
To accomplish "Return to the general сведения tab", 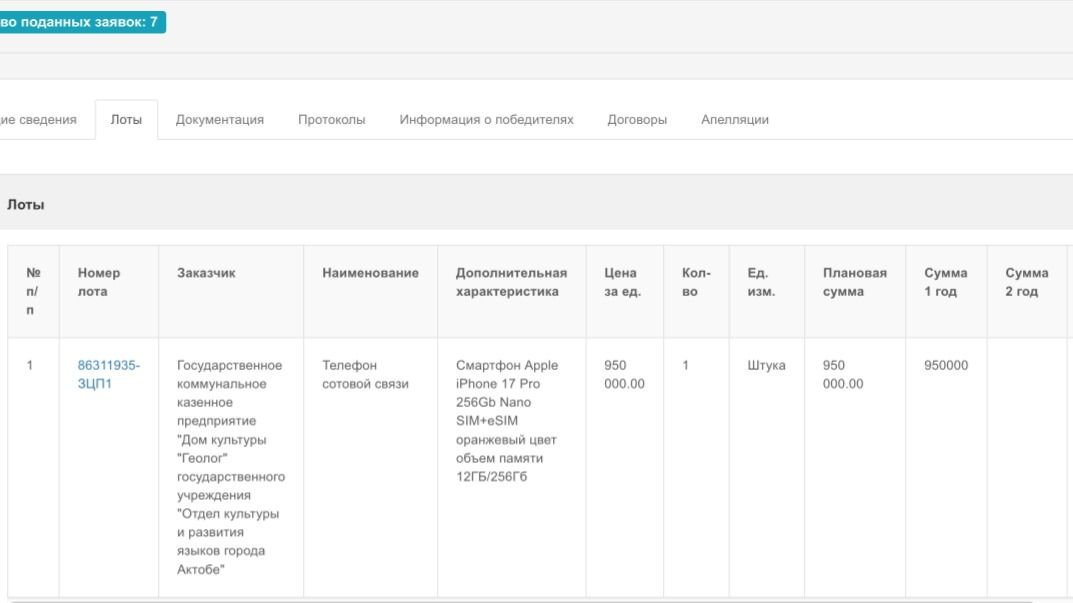I will 38,120.
